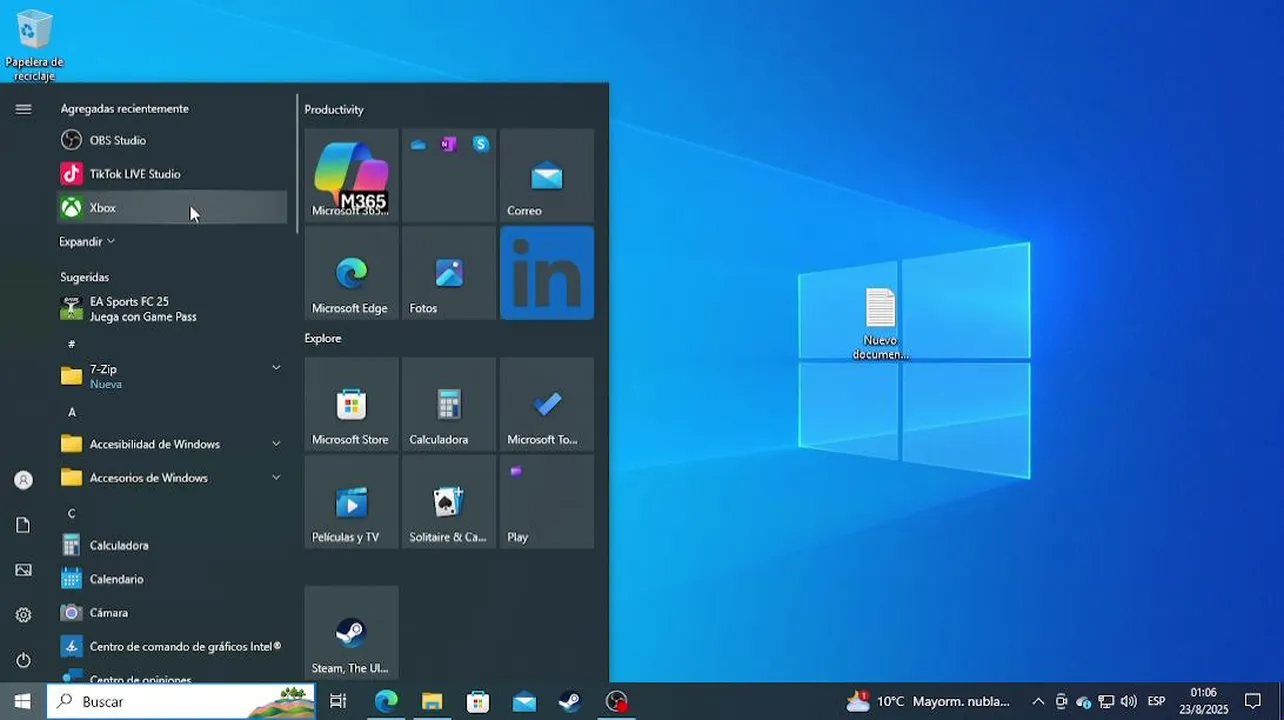Image resolution: width=1284 pixels, height=720 pixels.
Task: Click the Explore group header
Action: coord(323,339)
